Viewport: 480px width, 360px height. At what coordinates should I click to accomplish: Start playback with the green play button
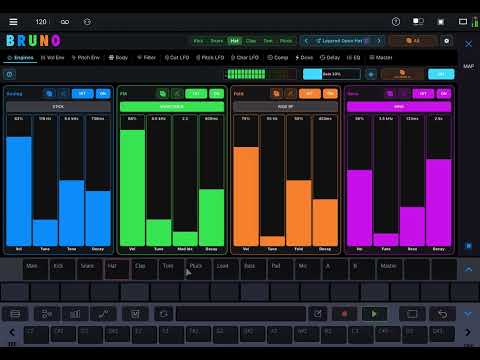[x=374, y=314]
